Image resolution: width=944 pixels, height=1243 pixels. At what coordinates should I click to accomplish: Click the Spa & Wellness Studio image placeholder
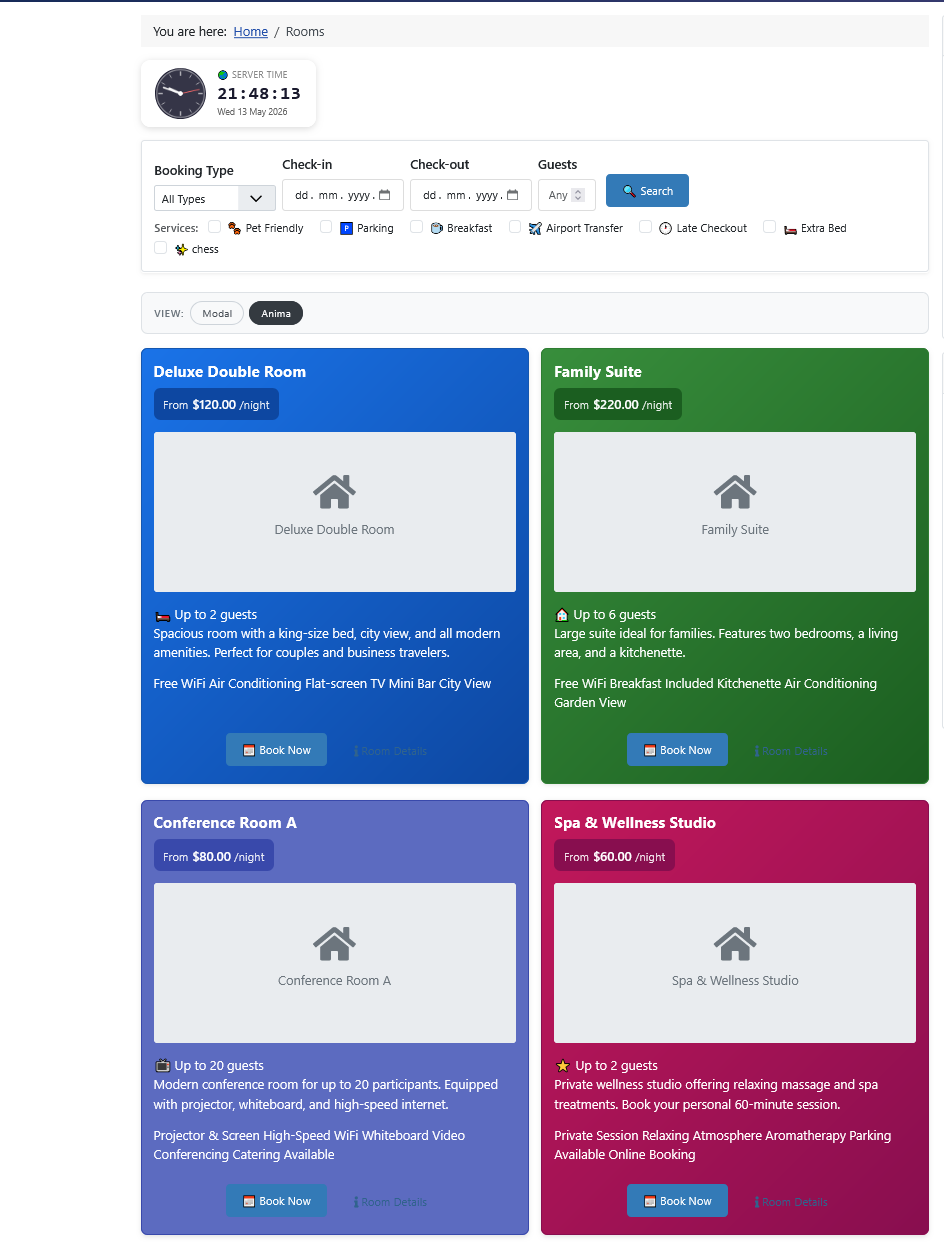click(735, 963)
